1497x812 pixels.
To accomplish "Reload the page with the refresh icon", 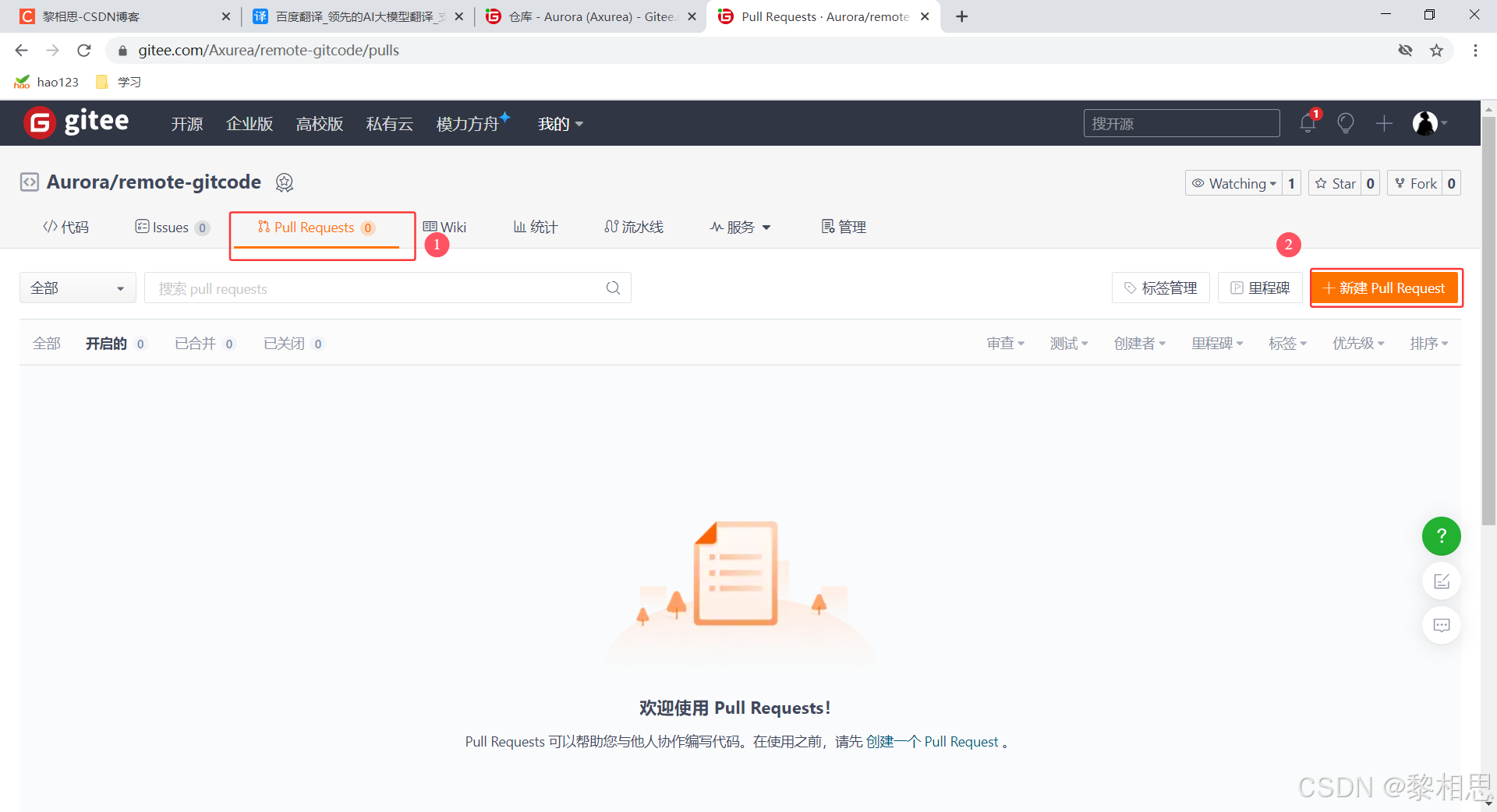I will 84,50.
